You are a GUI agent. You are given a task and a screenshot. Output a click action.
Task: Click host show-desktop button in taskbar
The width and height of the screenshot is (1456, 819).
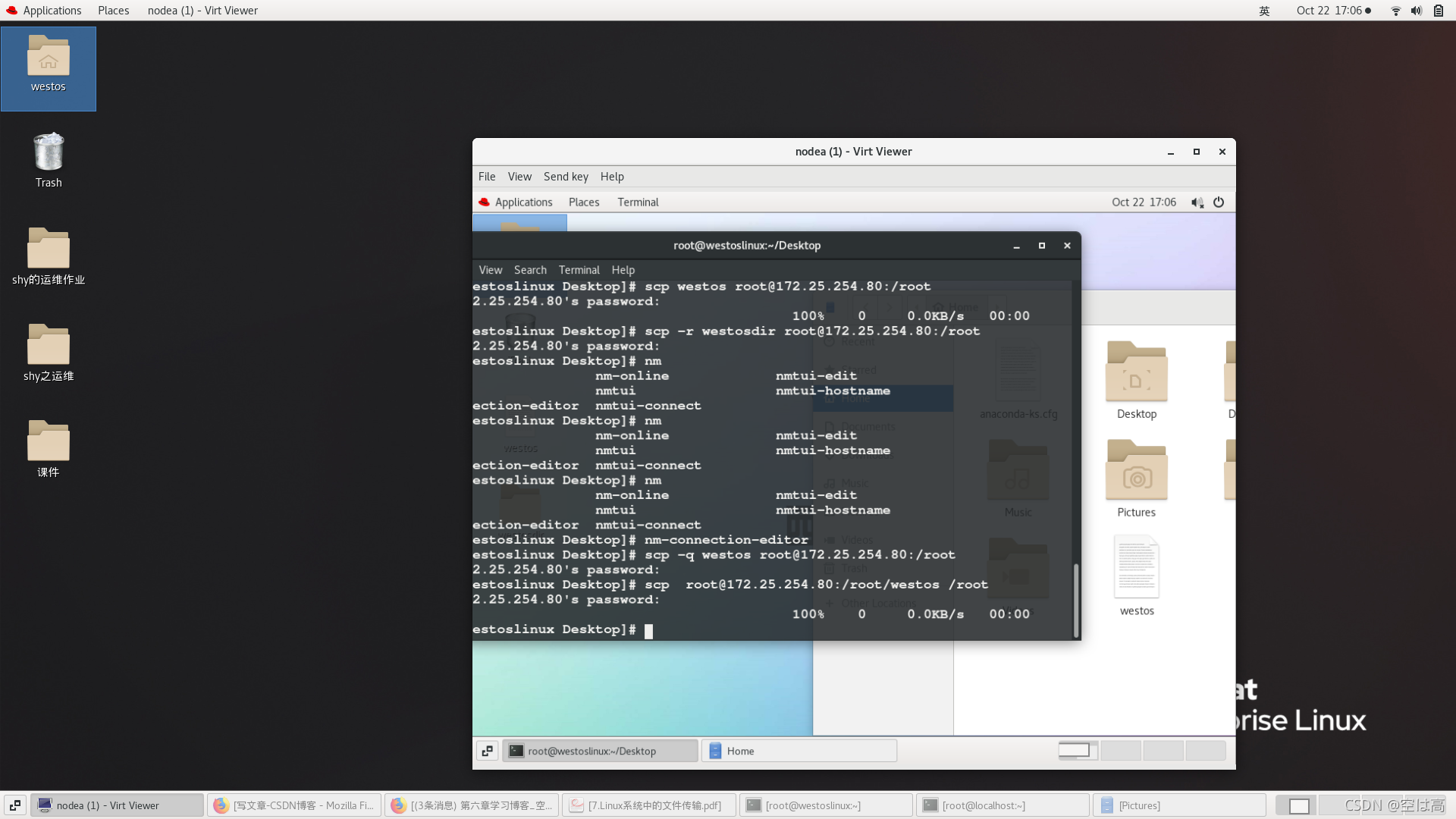[x=15, y=805]
